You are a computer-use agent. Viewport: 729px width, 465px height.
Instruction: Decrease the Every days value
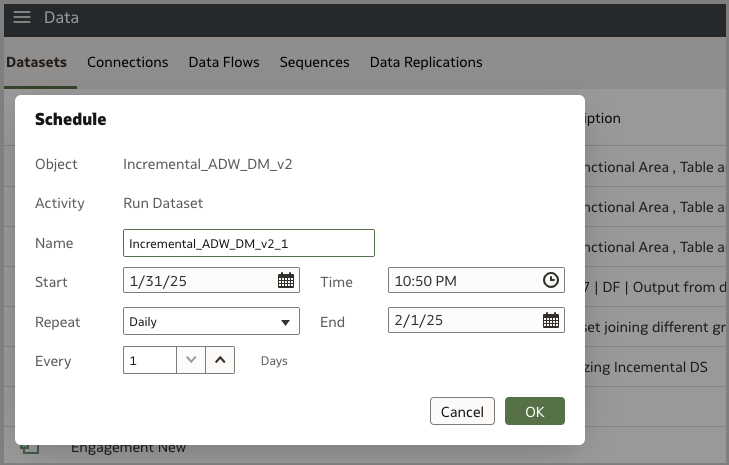pyautogui.click(x=192, y=360)
